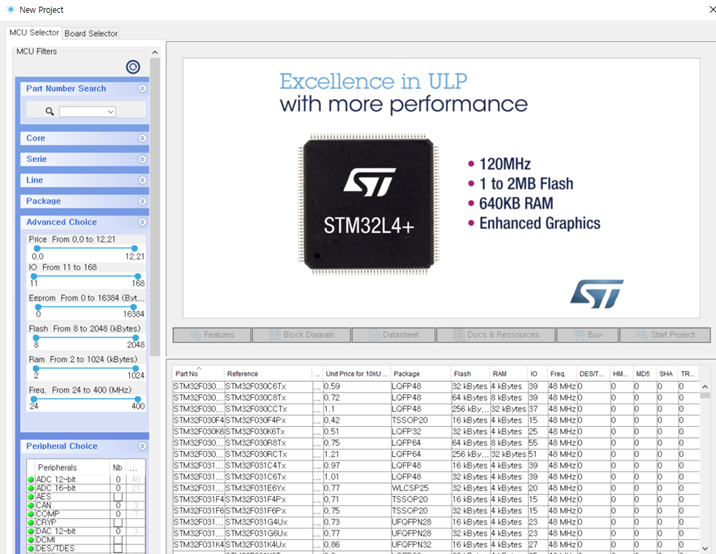Select the STM32F030C6Tx row
Screen dimensions: 716x554
436,386
